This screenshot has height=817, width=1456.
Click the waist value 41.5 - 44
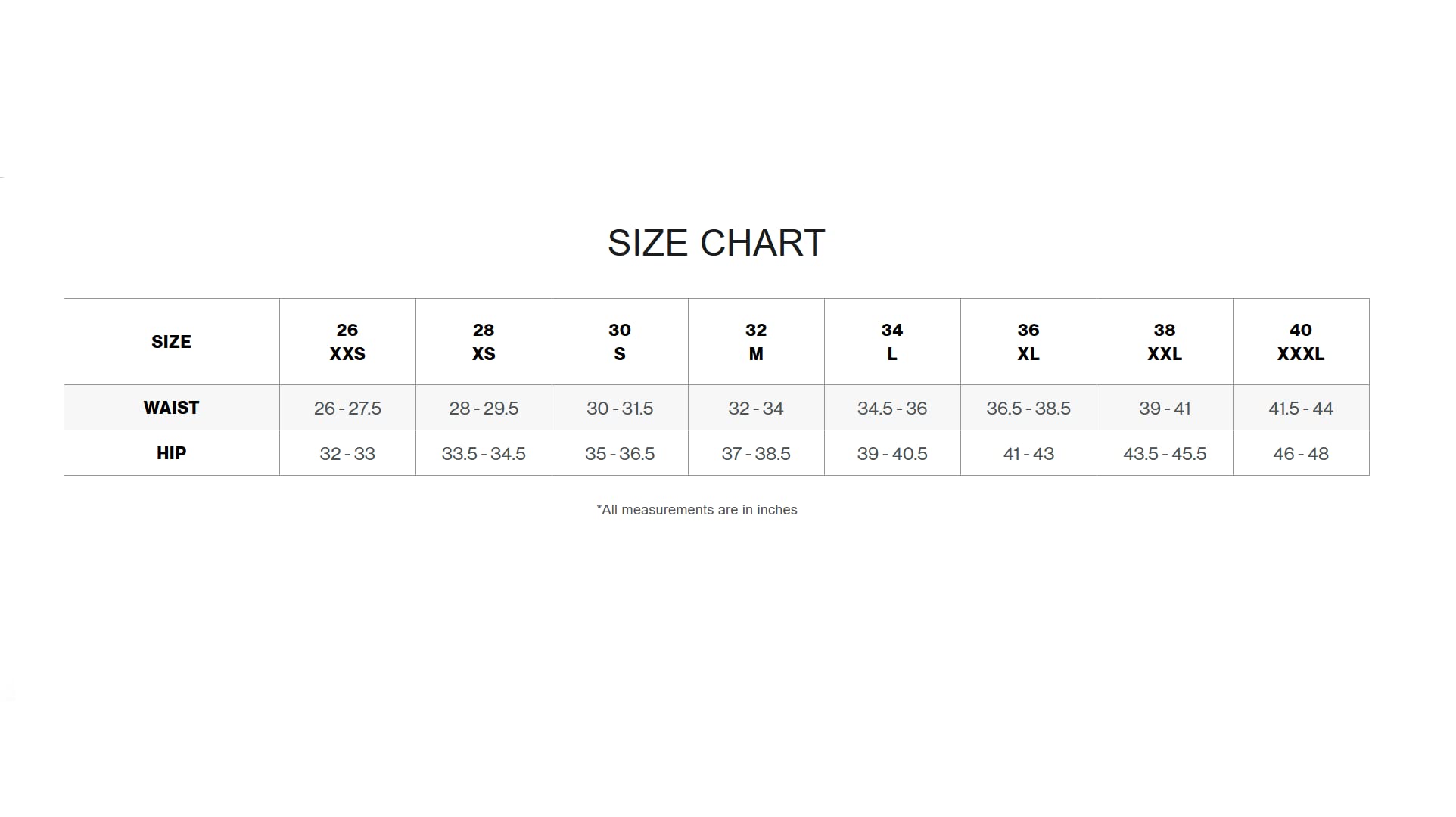1301,408
